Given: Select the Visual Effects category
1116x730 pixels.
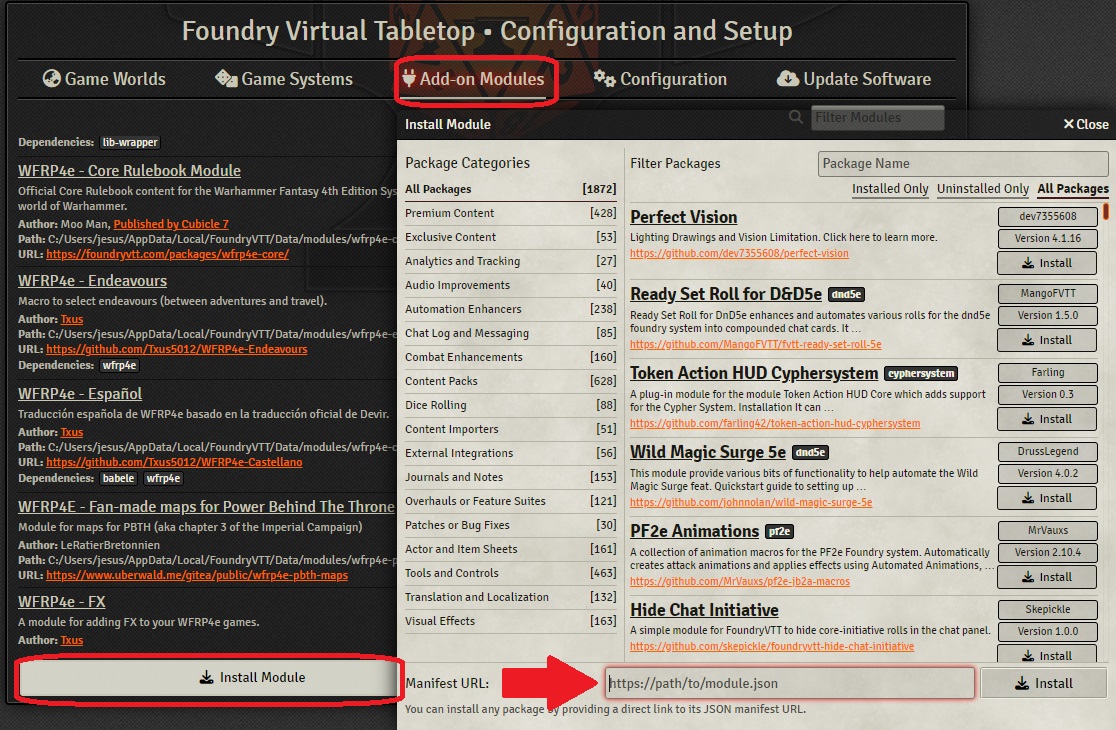Looking at the screenshot, I should (x=510, y=621).
